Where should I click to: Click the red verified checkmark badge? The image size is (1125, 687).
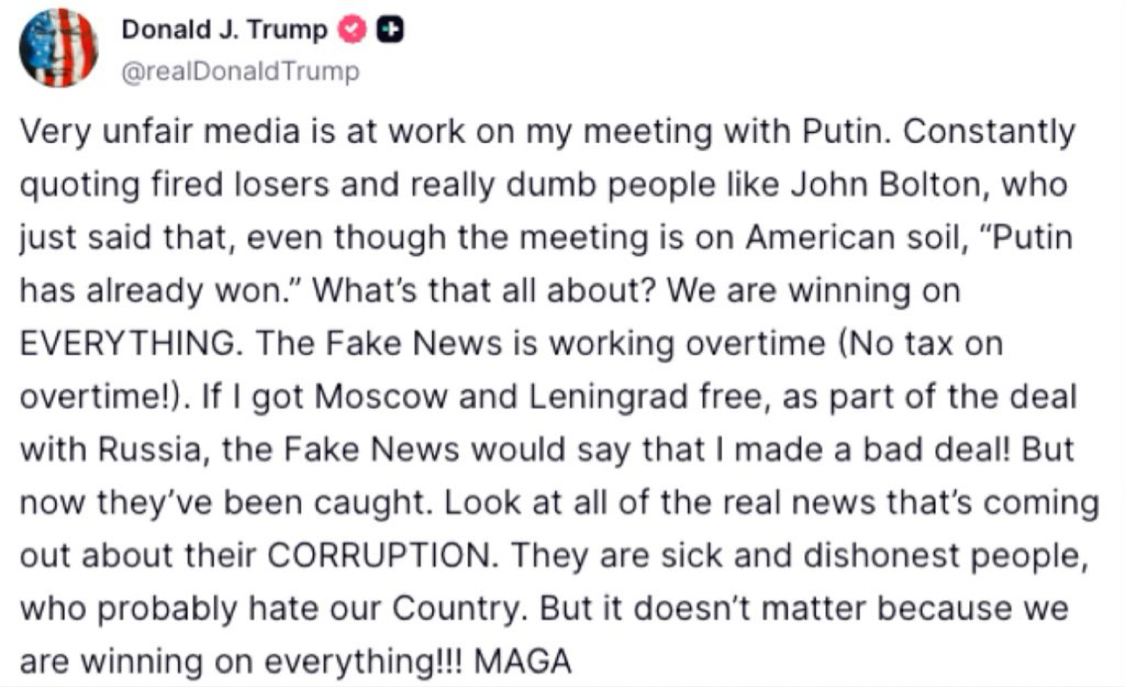click(x=352, y=31)
